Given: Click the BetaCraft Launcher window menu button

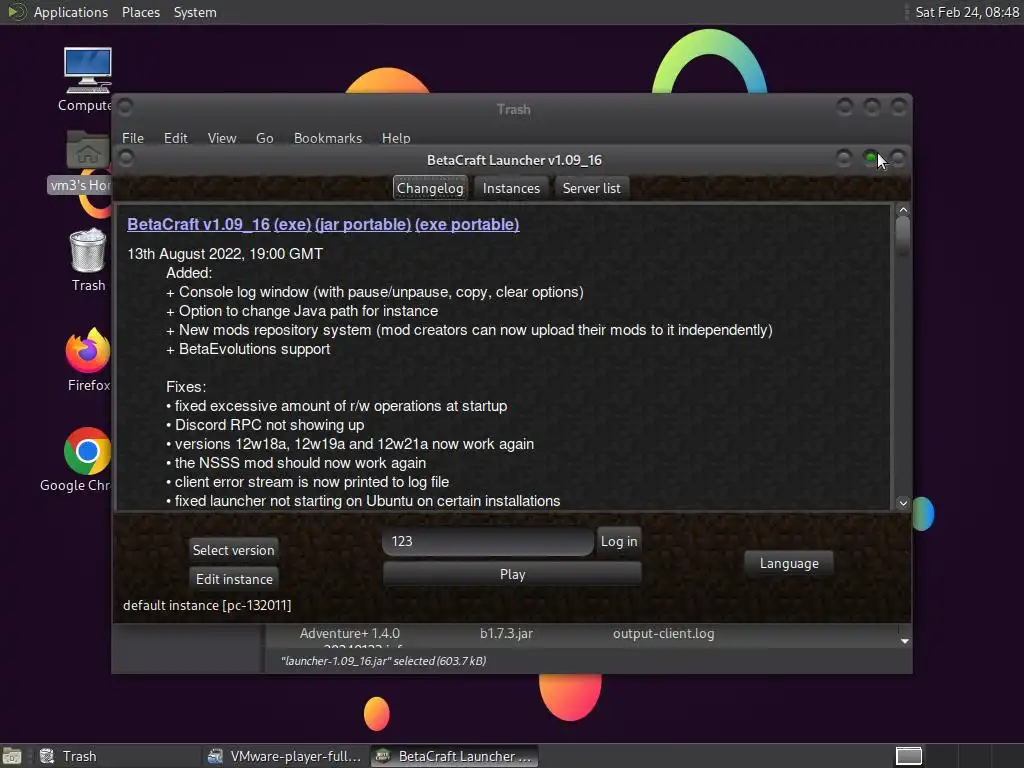Looking at the screenshot, I should [x=127, y=158].
